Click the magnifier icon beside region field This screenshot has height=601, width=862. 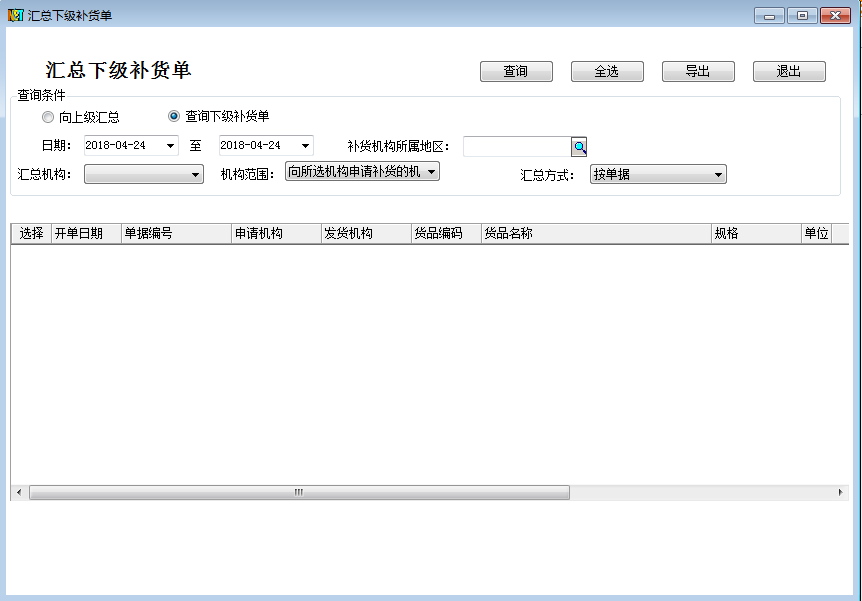pyautogui.click(x=579, y=147)
